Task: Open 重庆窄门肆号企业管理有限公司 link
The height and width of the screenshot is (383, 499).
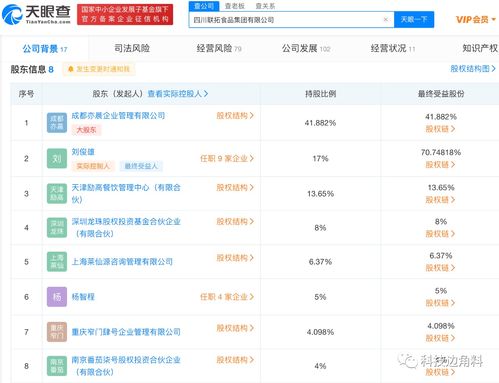Action: pyautogui.click(x=126, y=332)
